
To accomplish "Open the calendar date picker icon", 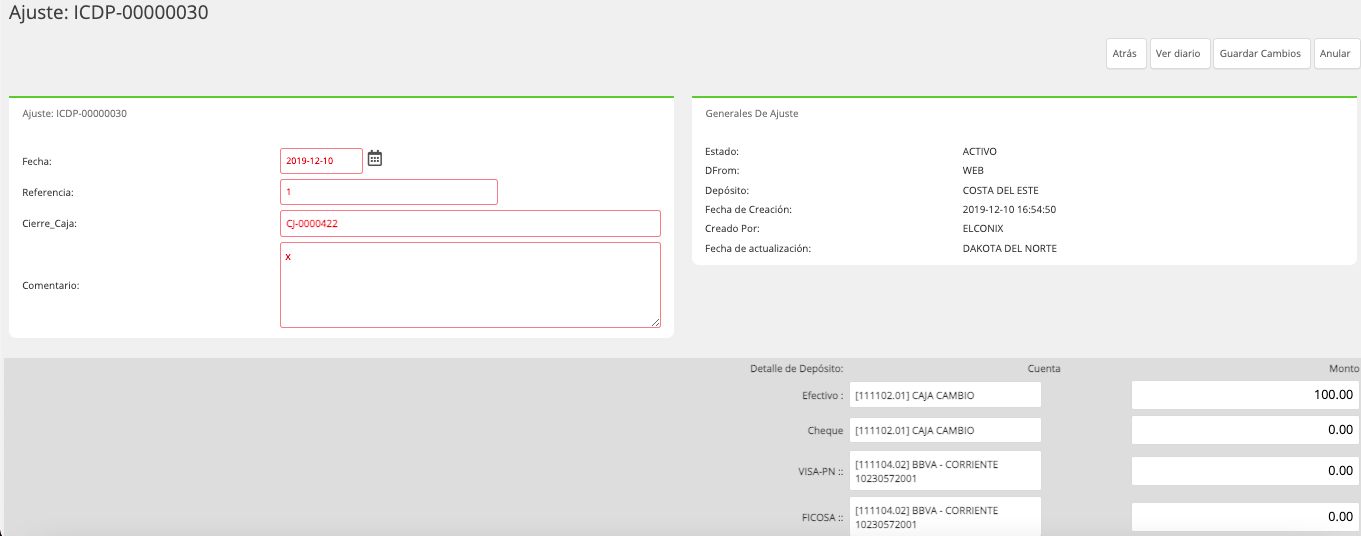I will [375, 158].
